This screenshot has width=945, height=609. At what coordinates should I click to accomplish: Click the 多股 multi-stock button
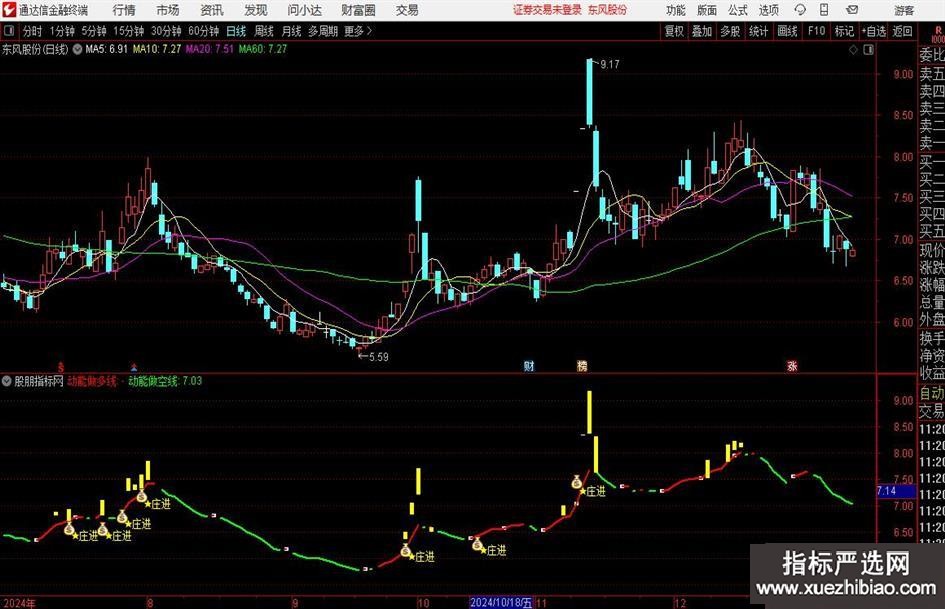730,31
